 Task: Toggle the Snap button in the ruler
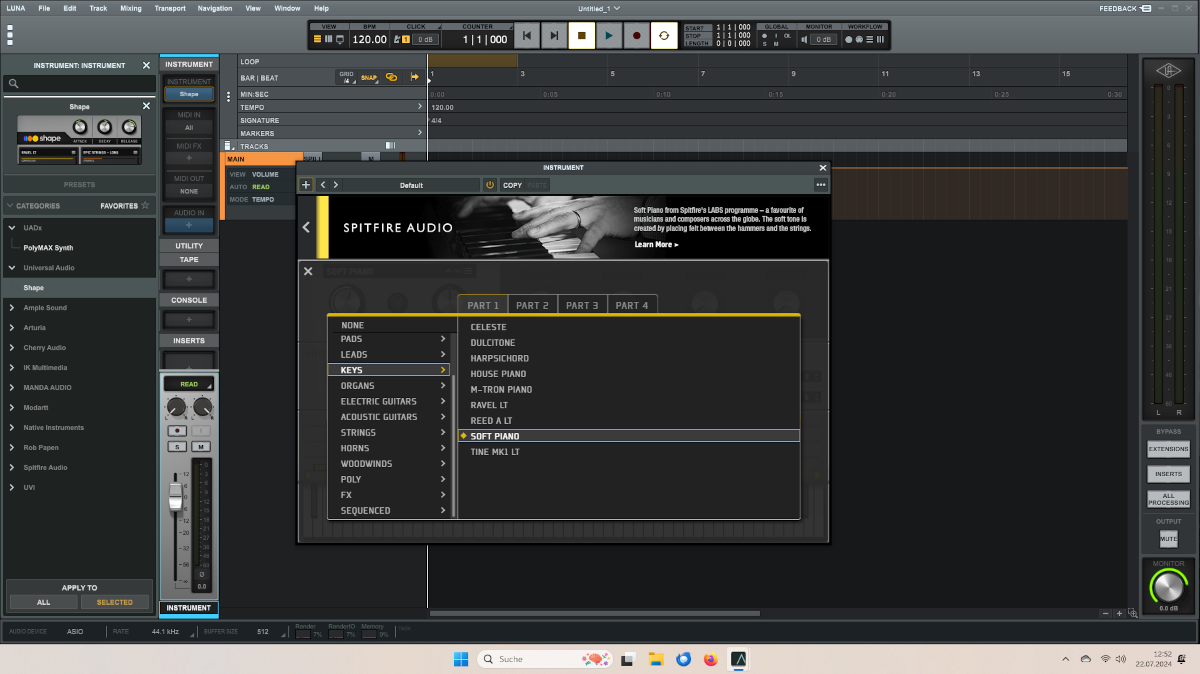click(369, 77)
